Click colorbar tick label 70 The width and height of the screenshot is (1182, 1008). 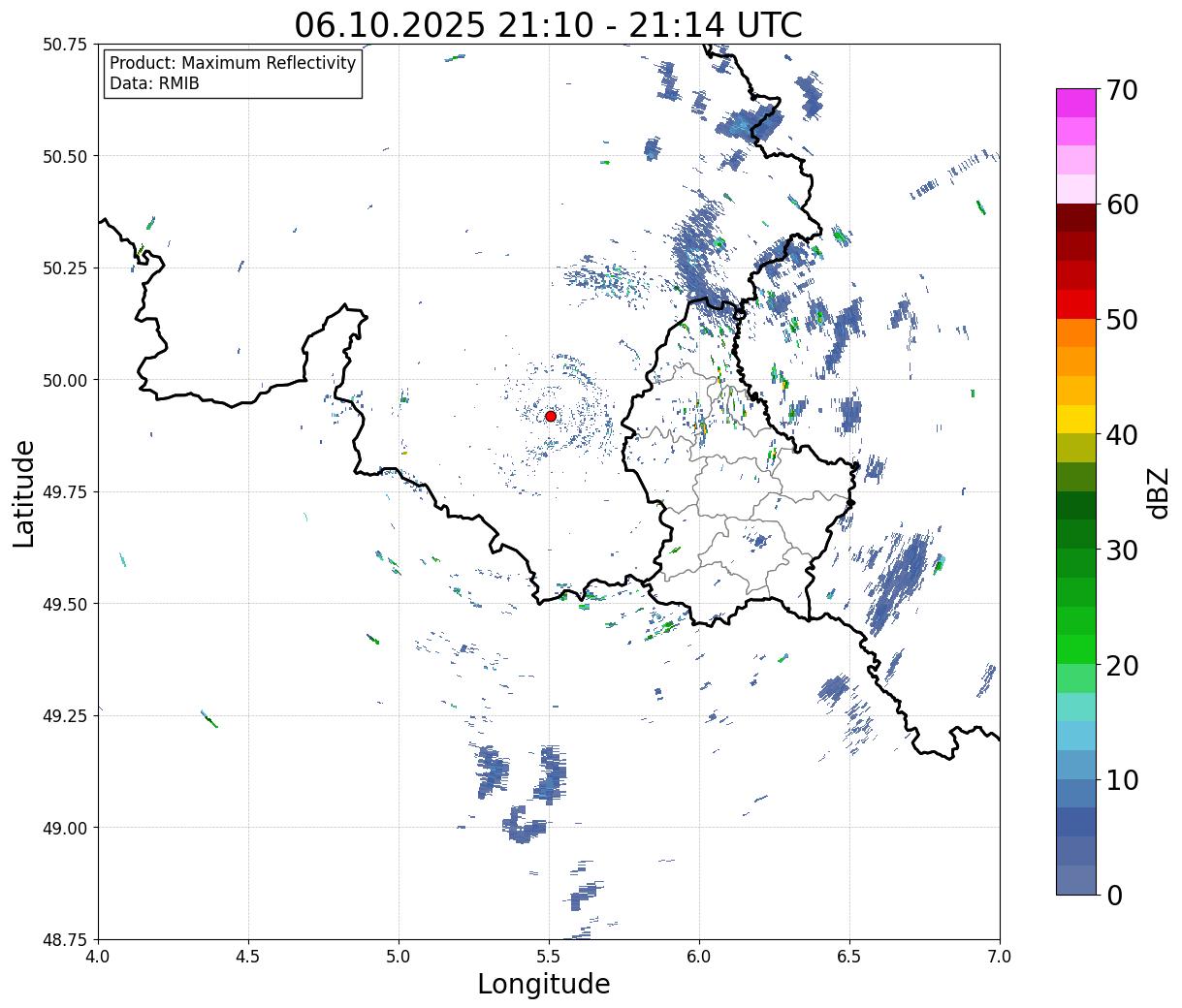(1122, 89)
